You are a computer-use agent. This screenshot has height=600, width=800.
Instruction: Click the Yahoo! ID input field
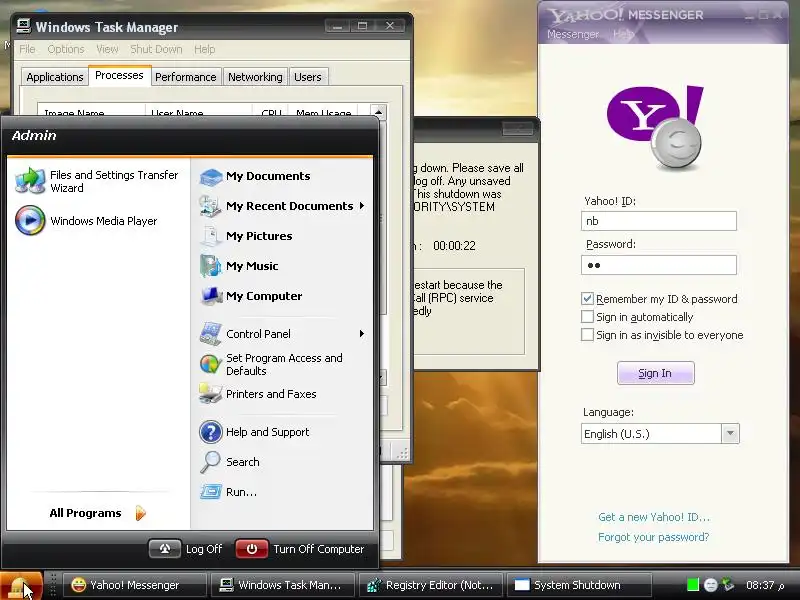[x=659, y=221]
